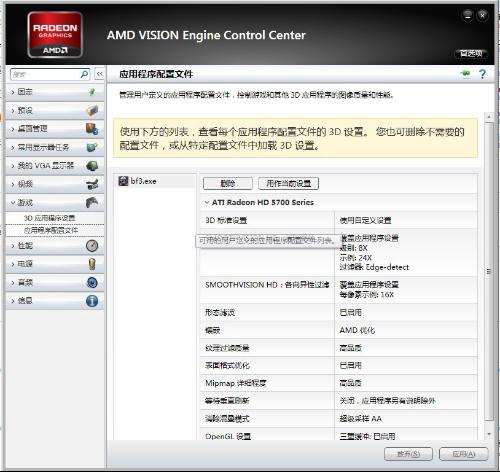Select the 形态滤波 row label
This screenshot has width=500, height=472.
click(220, 313)
